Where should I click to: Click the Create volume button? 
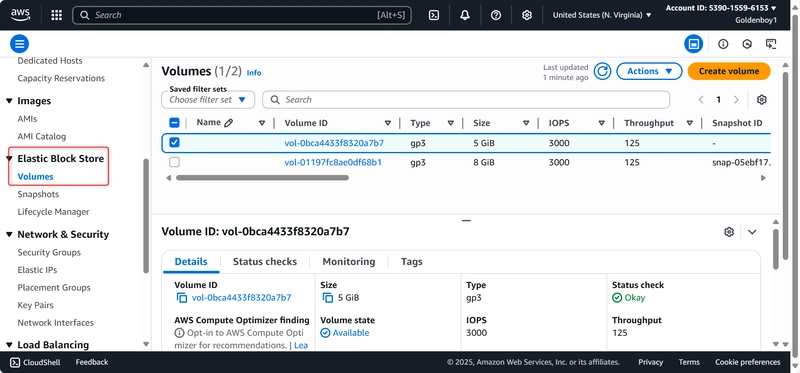click(x=729, y=71)
